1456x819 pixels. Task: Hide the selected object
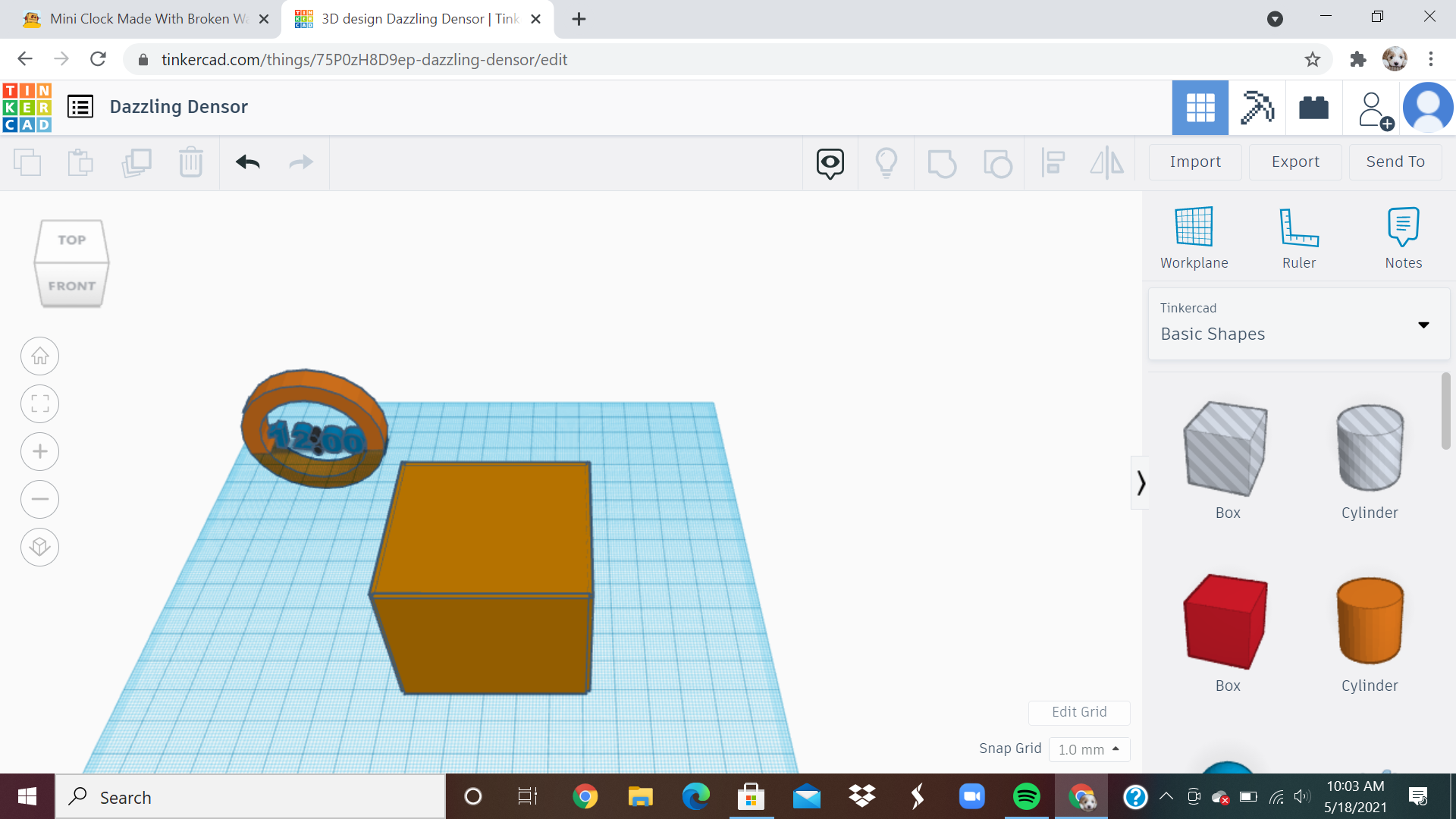click(x=829, y=162)
